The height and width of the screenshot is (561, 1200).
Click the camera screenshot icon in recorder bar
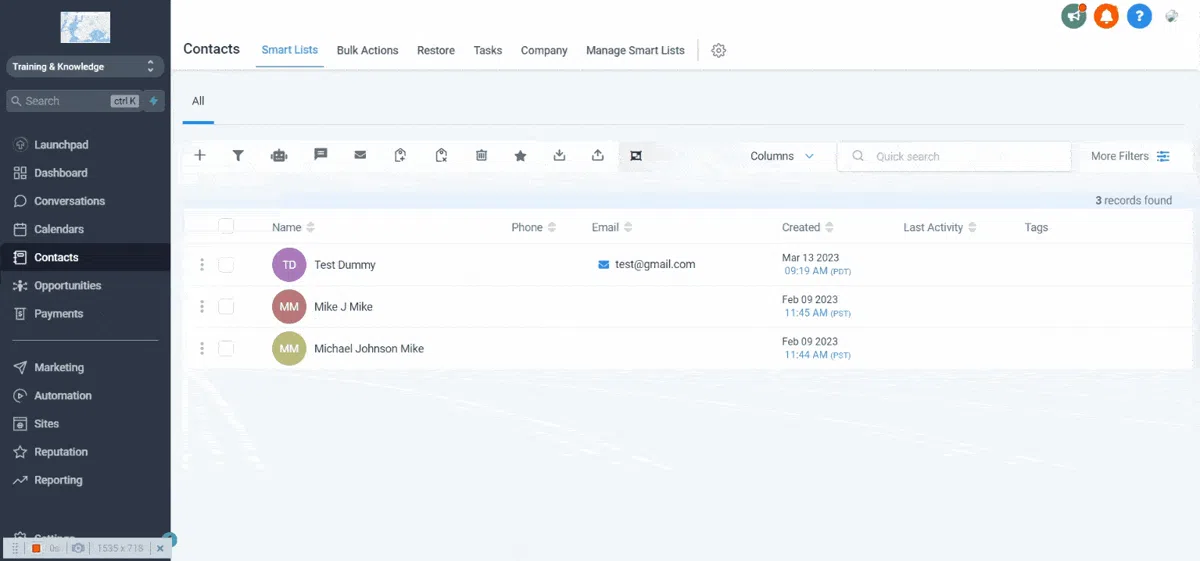(x=78, y=548)
